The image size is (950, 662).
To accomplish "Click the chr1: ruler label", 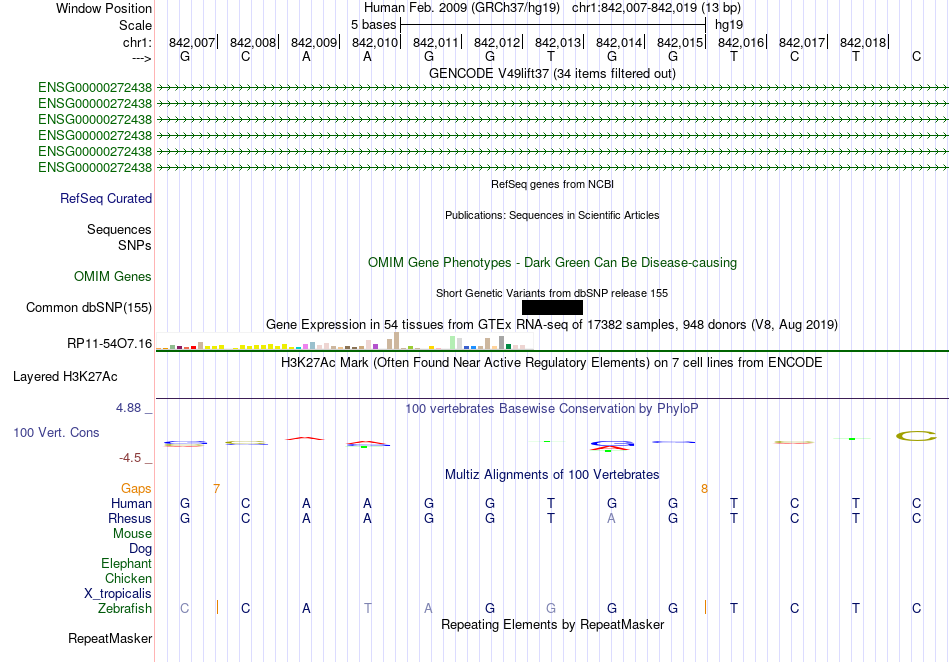I will (x=138, y=42).
